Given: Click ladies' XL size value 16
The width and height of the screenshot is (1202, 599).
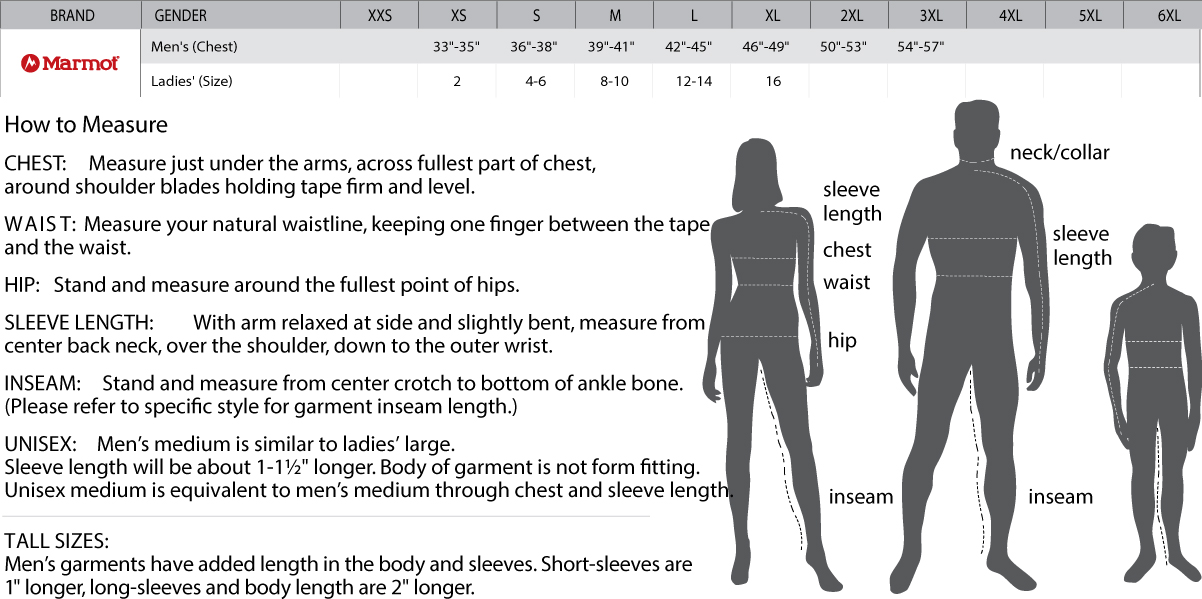Looking at the screenshot, I should click(x=773, y=81).
